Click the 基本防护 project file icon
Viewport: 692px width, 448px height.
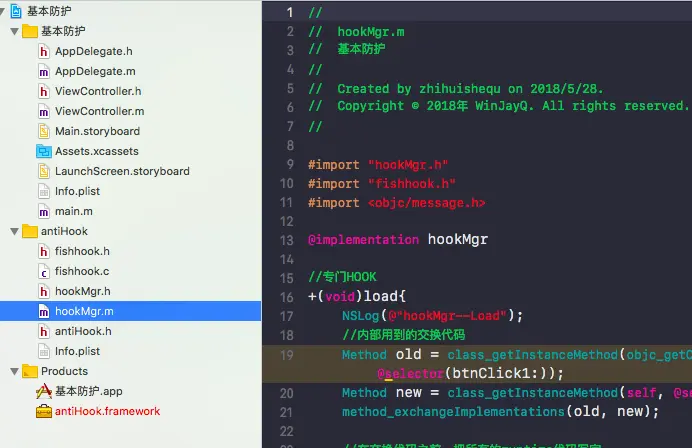click(x=16, y=11)
